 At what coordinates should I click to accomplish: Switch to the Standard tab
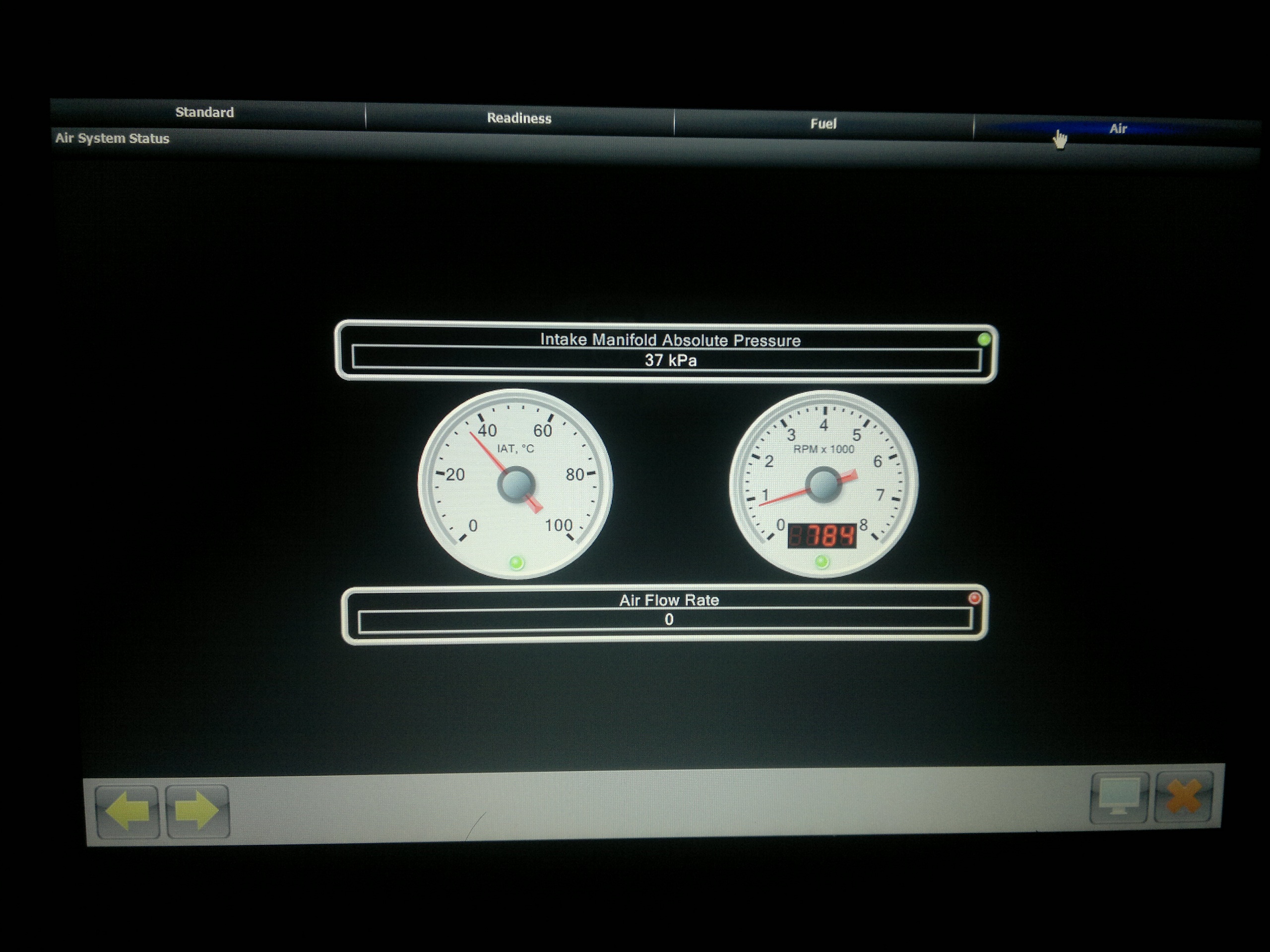(204, 113)
